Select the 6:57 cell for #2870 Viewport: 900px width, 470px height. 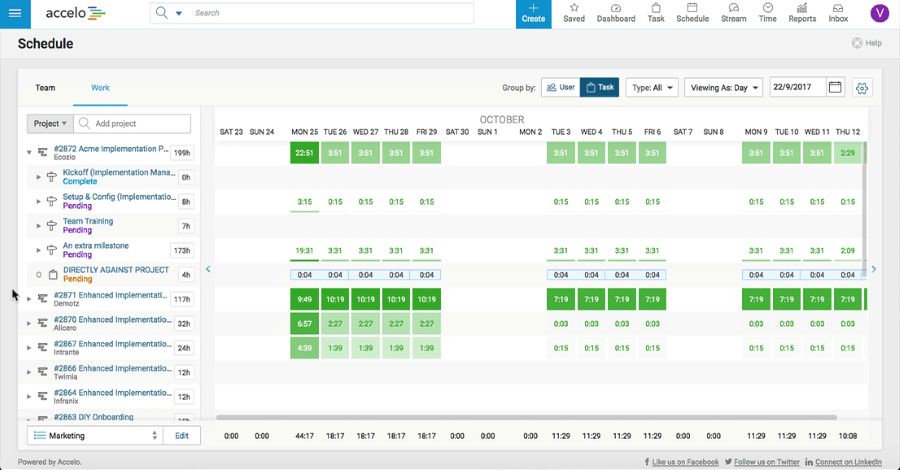pyautogui.click(x=304, y=324)
